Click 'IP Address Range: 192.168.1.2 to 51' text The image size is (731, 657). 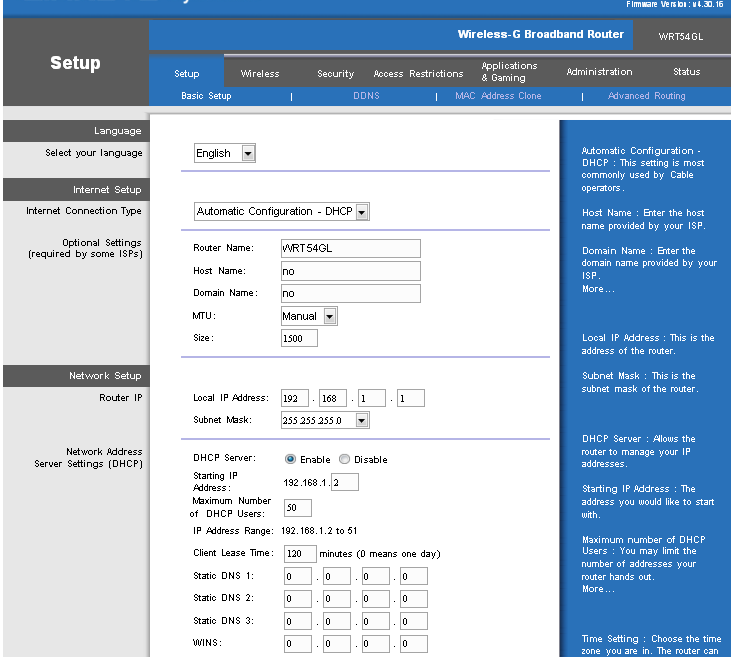275,531
